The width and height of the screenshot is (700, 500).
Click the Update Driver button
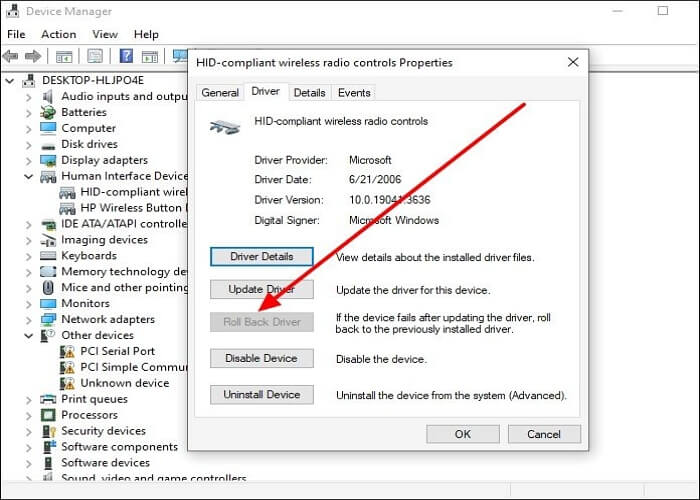click(x=262, y=289)
